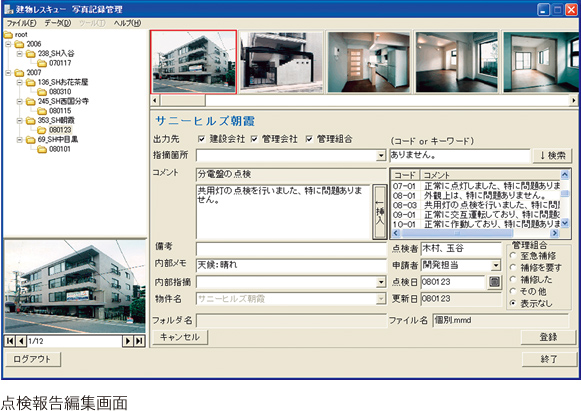Click the ログアウト button
This screenshot has height=411, width=581.
tap(32, 359)
